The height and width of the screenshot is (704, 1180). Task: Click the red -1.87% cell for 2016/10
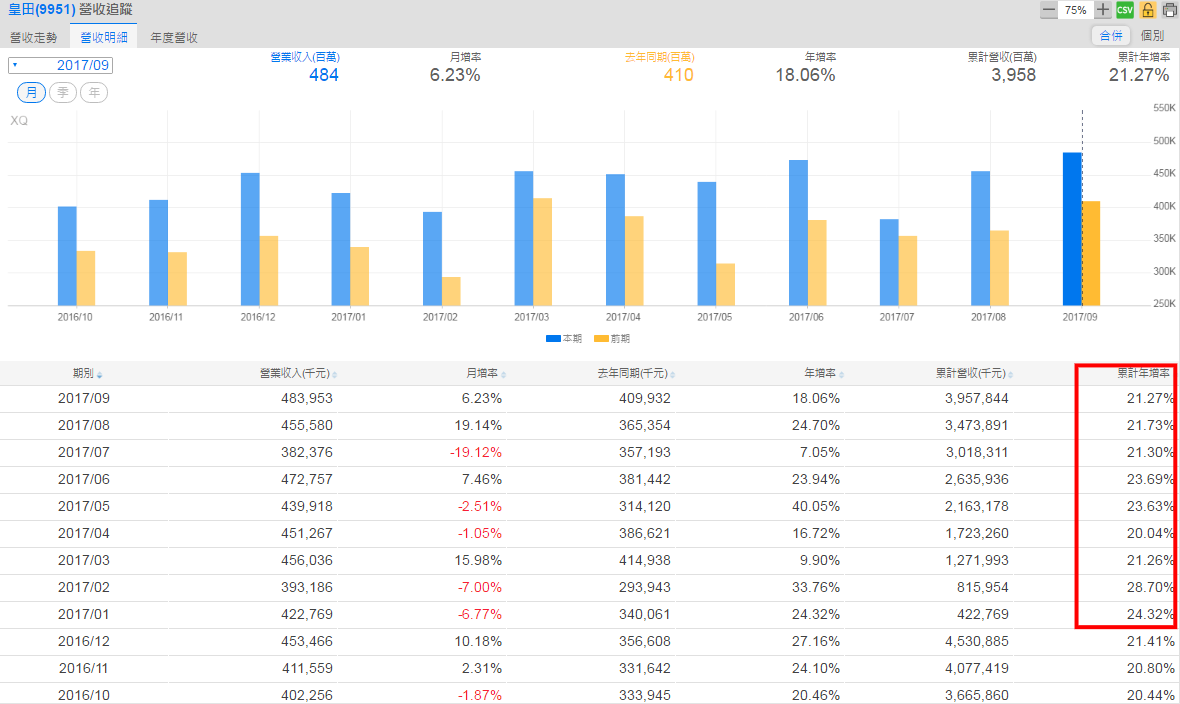tap(479, 696)
